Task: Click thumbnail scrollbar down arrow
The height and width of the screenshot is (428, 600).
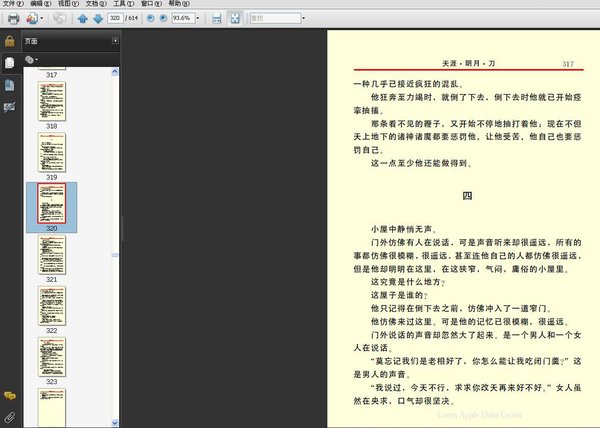Action: pyautogui.click(x=115, y=423)
